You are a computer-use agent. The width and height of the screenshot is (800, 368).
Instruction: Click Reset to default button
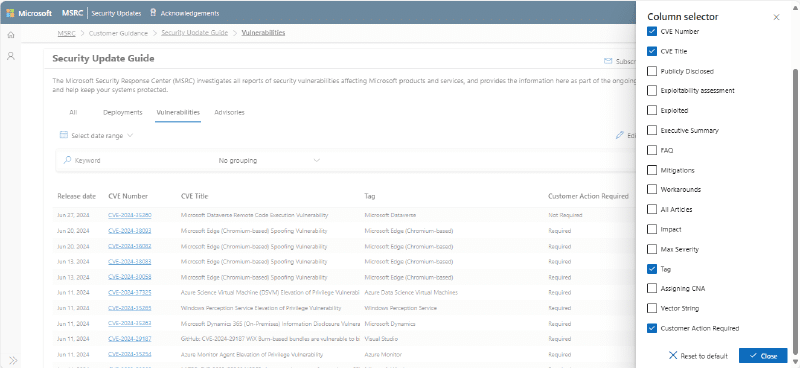pos(698,356)
